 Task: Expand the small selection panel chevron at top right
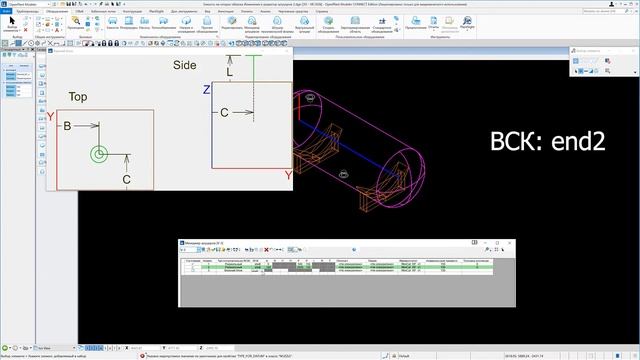point(635,72)
